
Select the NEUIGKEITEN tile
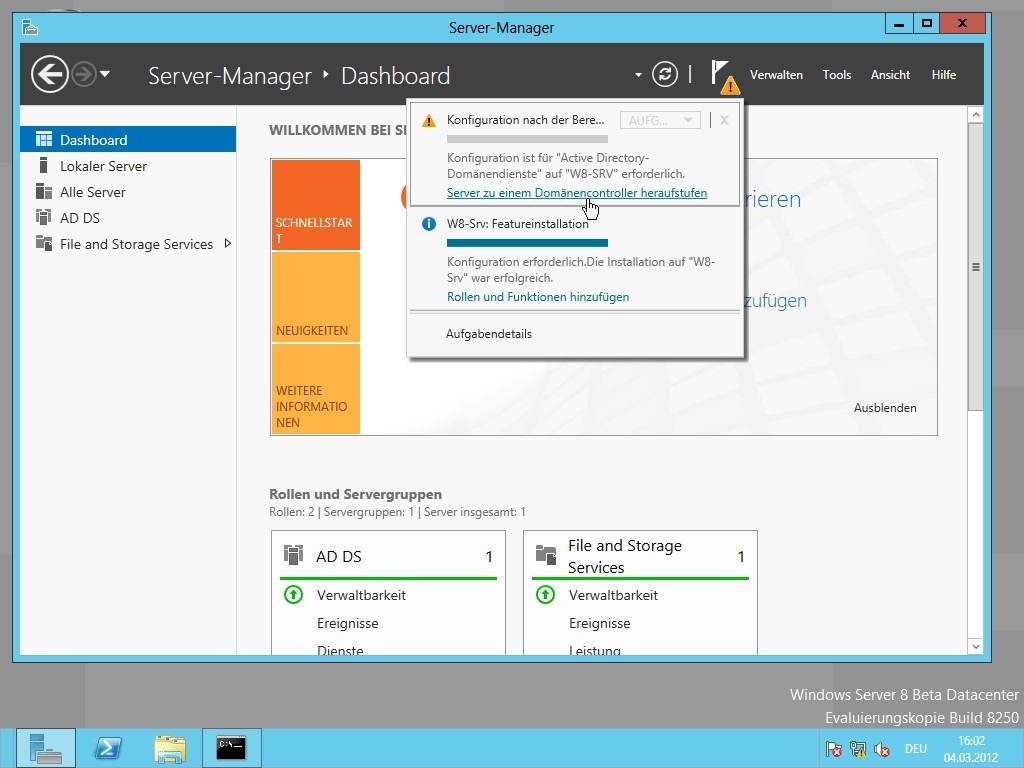pyautogui.click(x=315, y=297)
